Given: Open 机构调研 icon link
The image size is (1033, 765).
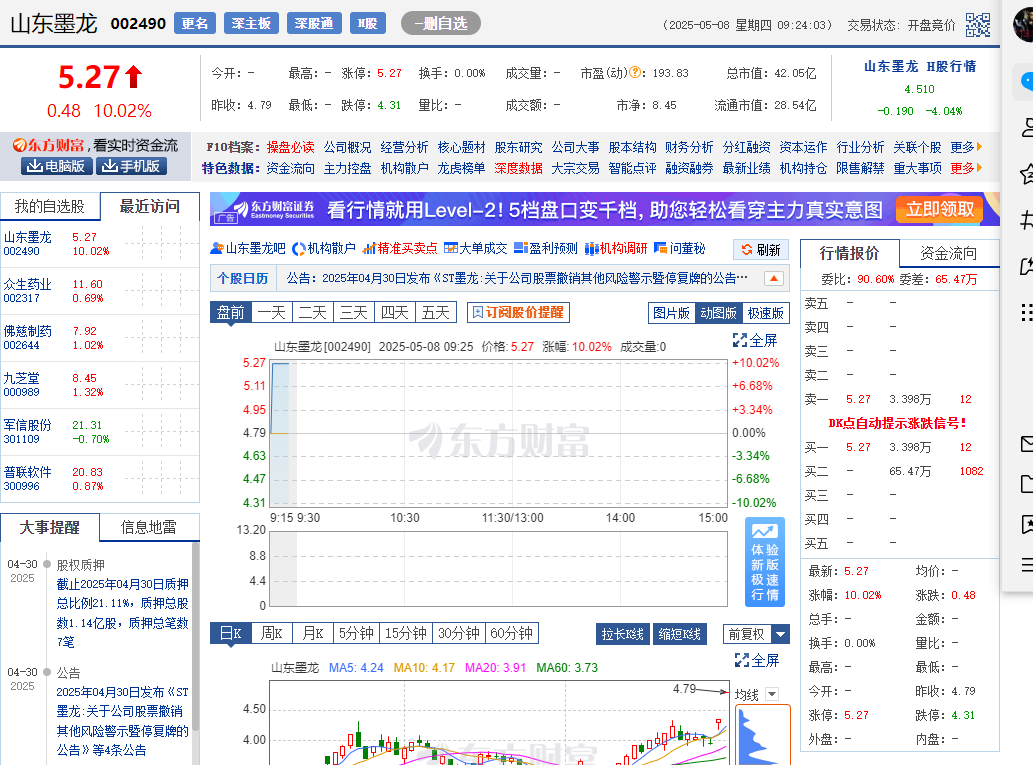Looking at the screenshot, I should 616,248.
